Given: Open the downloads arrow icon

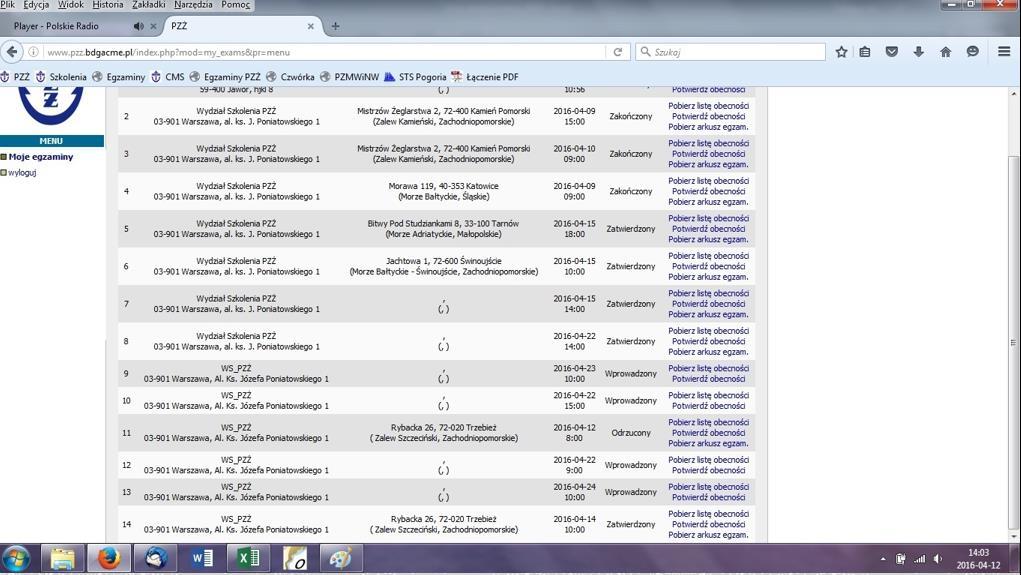Looking at the screenshot, I should point(919,51).
